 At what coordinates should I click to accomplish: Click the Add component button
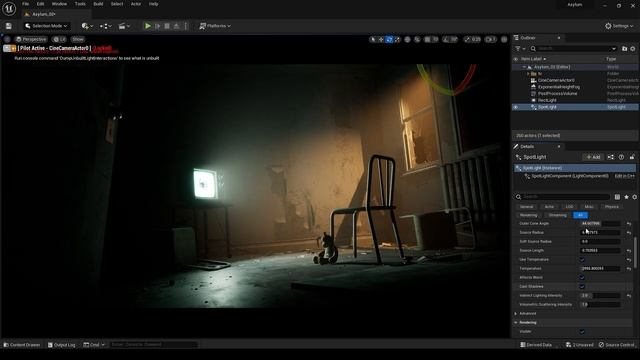coord(593,157)
